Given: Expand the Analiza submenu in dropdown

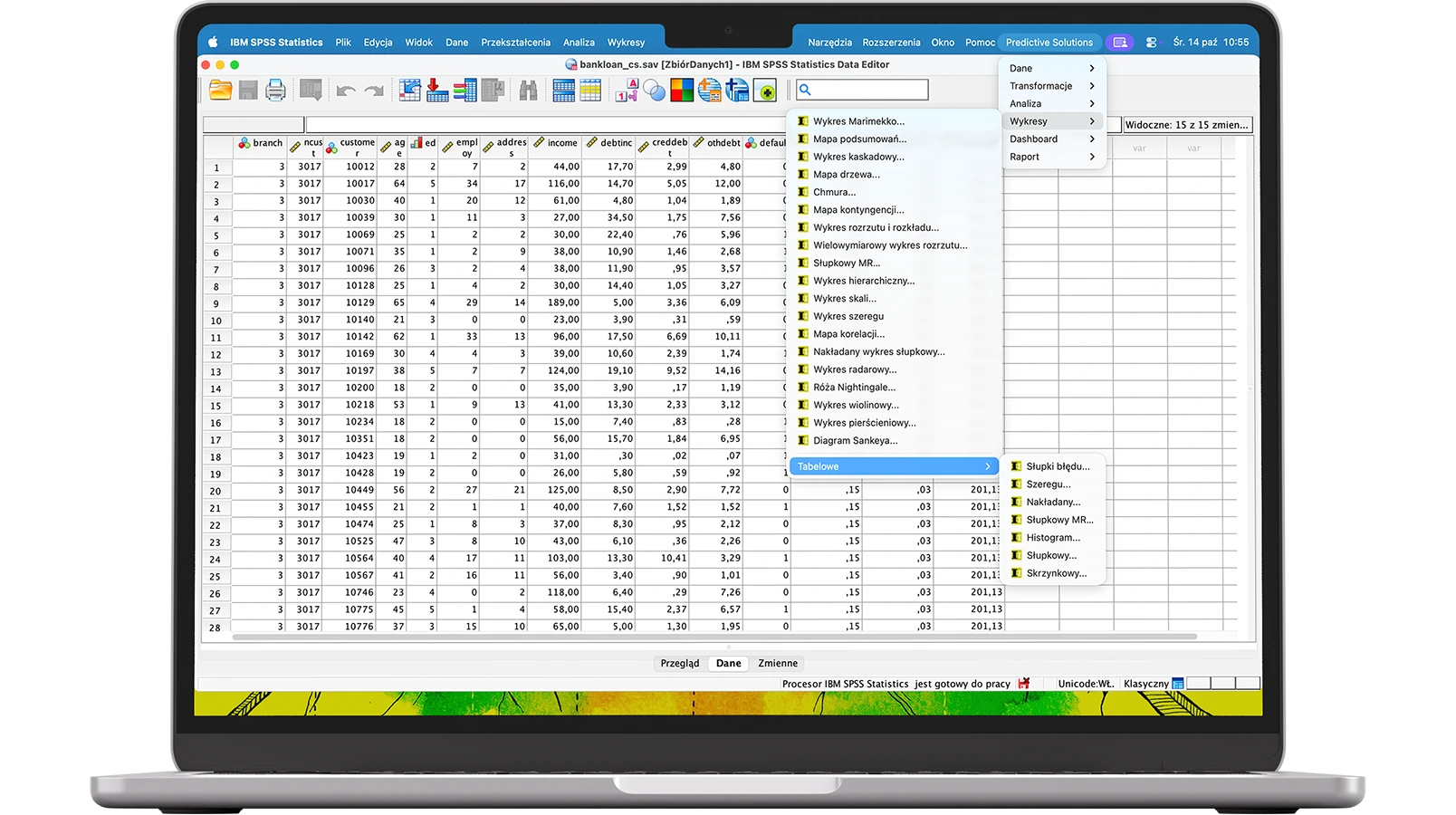Looking at the screenshot, I should coord(1053,103).
